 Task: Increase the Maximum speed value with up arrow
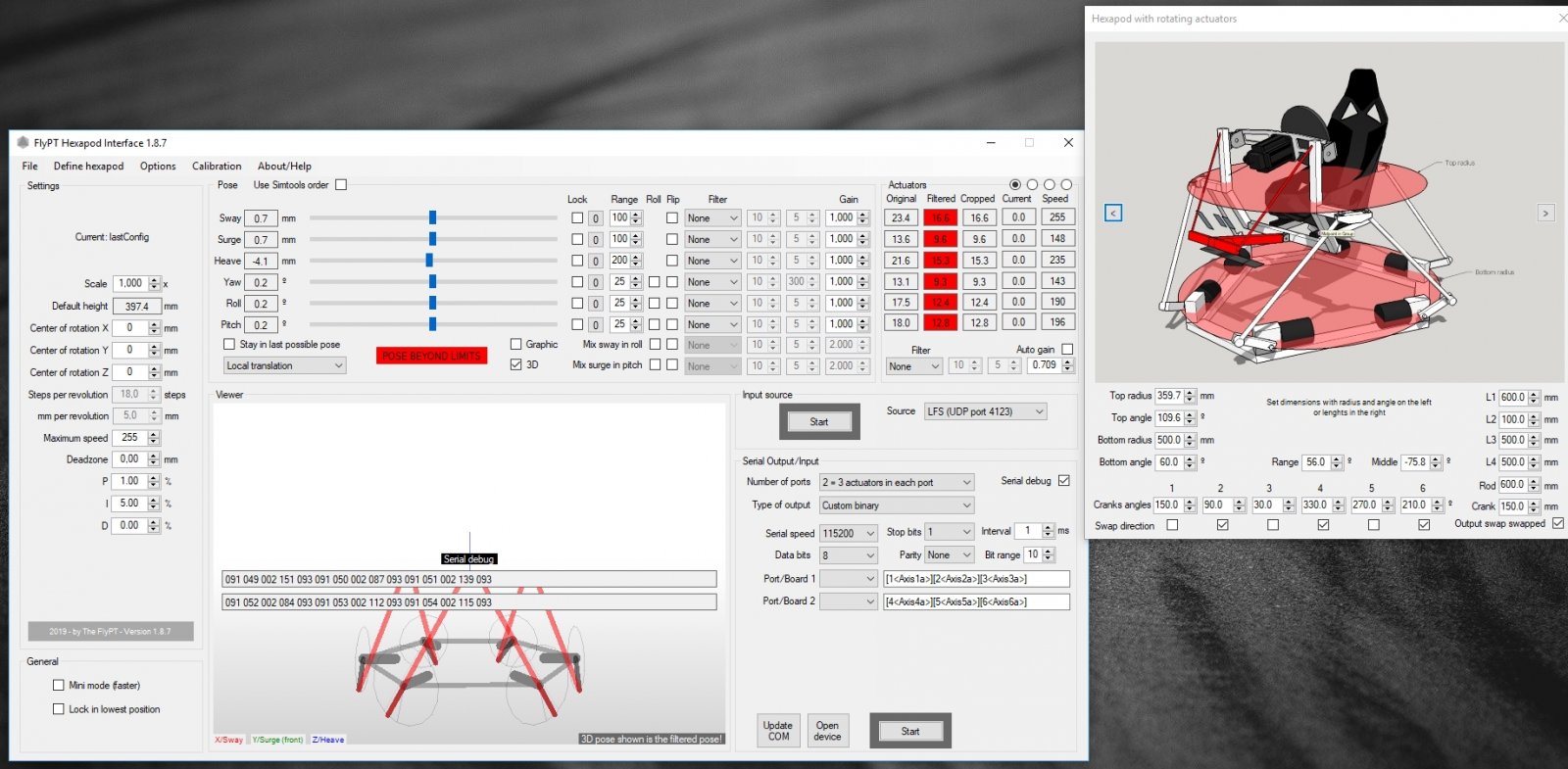tap(154, 434)
